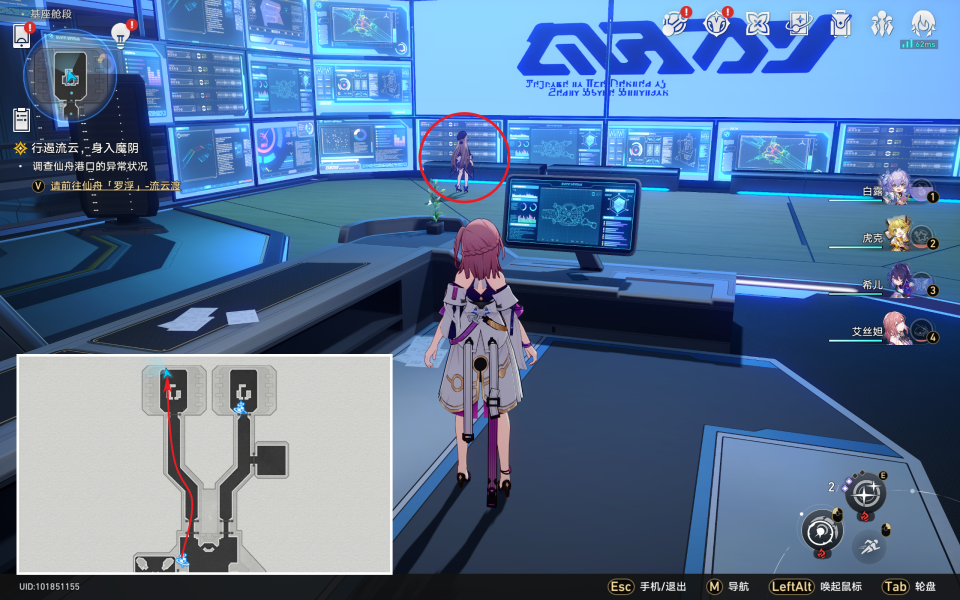
Task: Follow the link 请前往仙舟「罗浮」-流云渡
Action: (115, 185)
